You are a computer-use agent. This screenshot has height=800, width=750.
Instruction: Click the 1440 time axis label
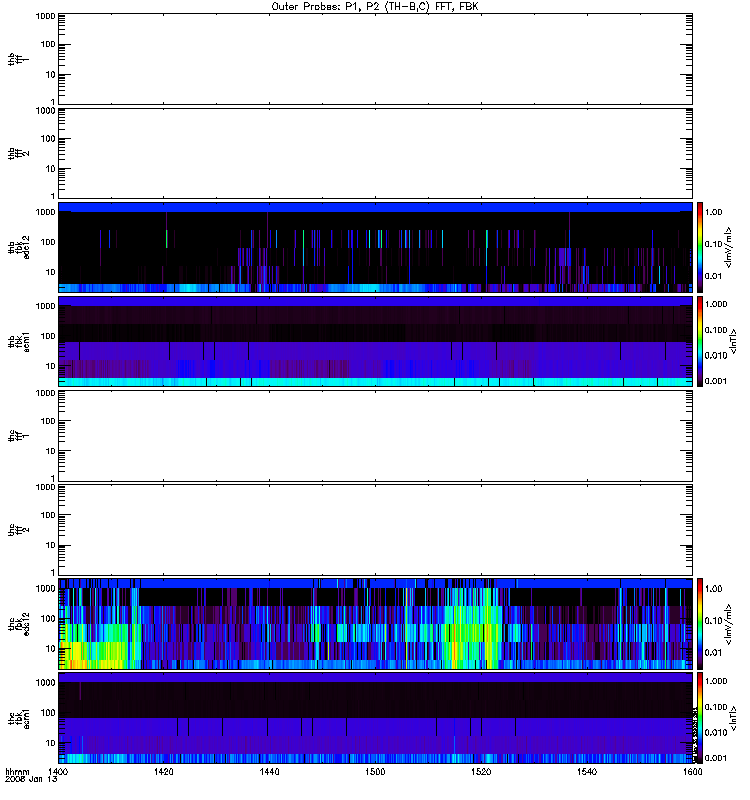[269, 771]
